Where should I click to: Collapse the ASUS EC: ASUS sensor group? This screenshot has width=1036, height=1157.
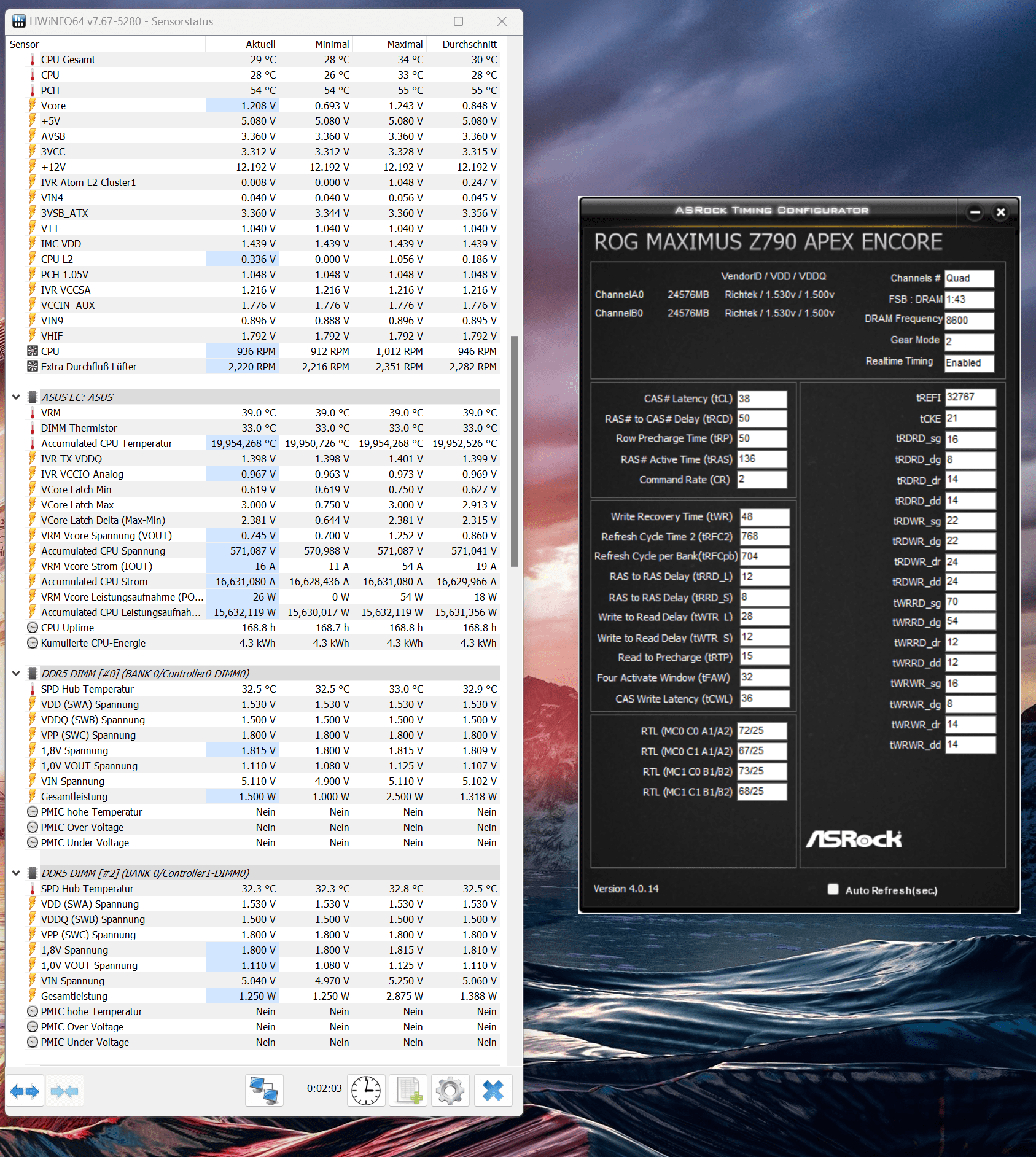[x=16, y=397]
